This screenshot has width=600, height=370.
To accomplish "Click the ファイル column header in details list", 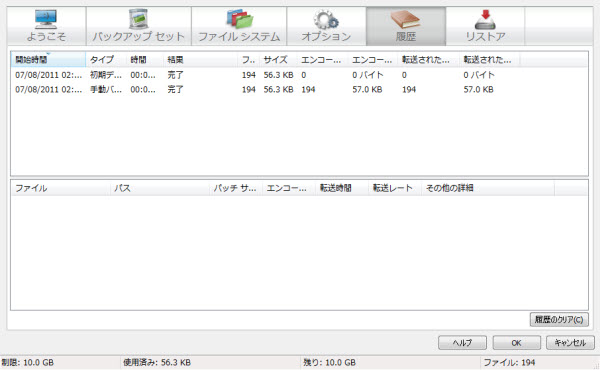I will click(60, 188).
